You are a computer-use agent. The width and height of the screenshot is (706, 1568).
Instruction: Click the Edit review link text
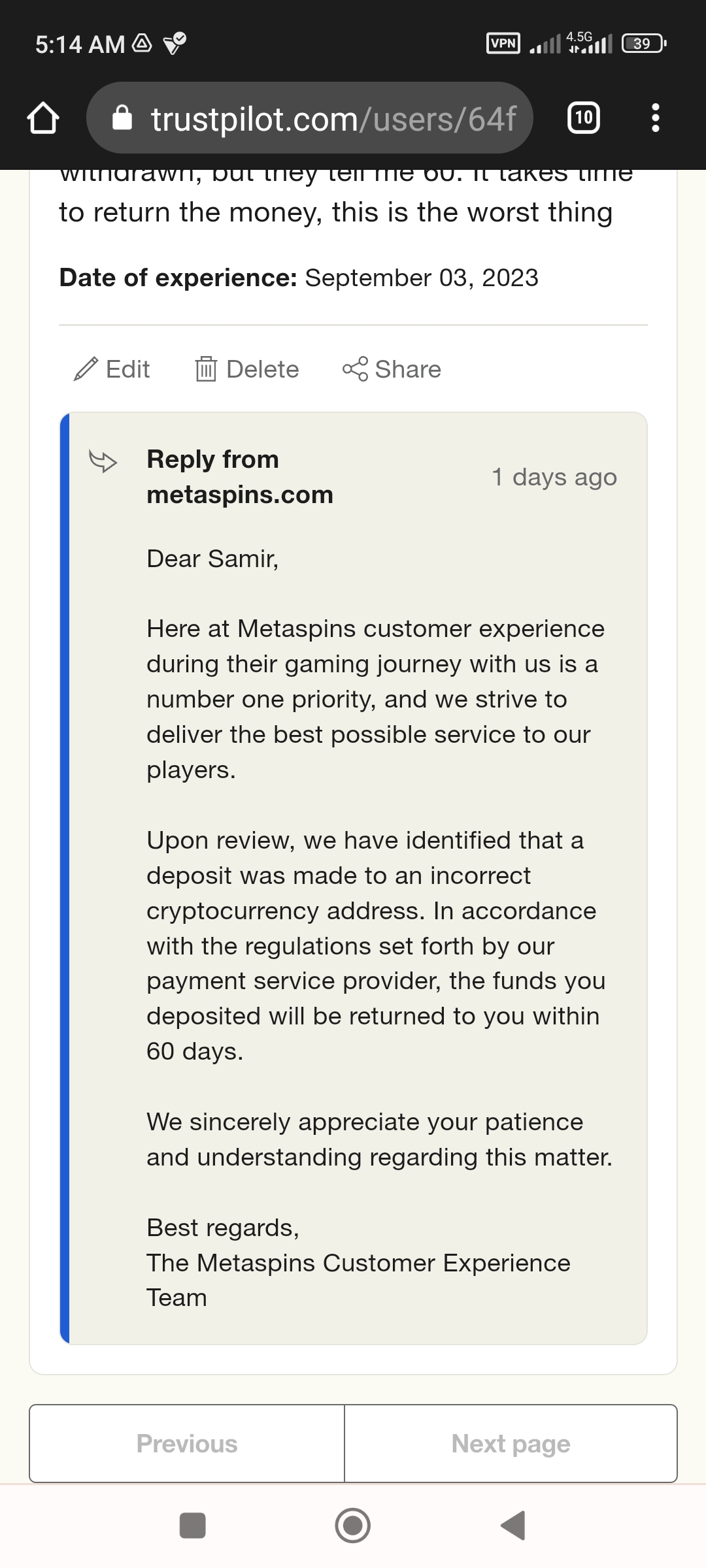point(128,369)
